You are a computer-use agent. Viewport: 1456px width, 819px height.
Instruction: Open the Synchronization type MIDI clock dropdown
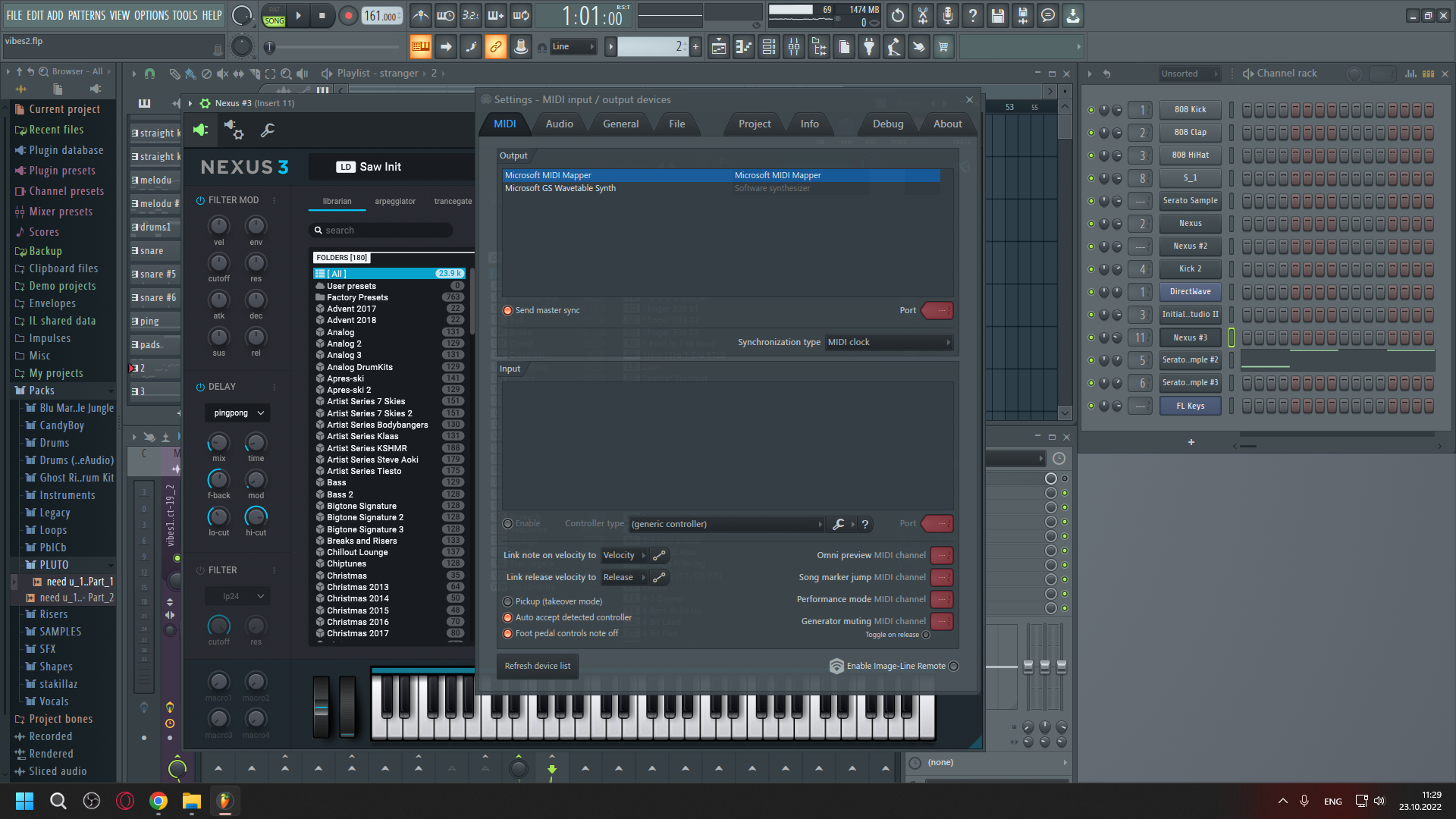(889, 343)
